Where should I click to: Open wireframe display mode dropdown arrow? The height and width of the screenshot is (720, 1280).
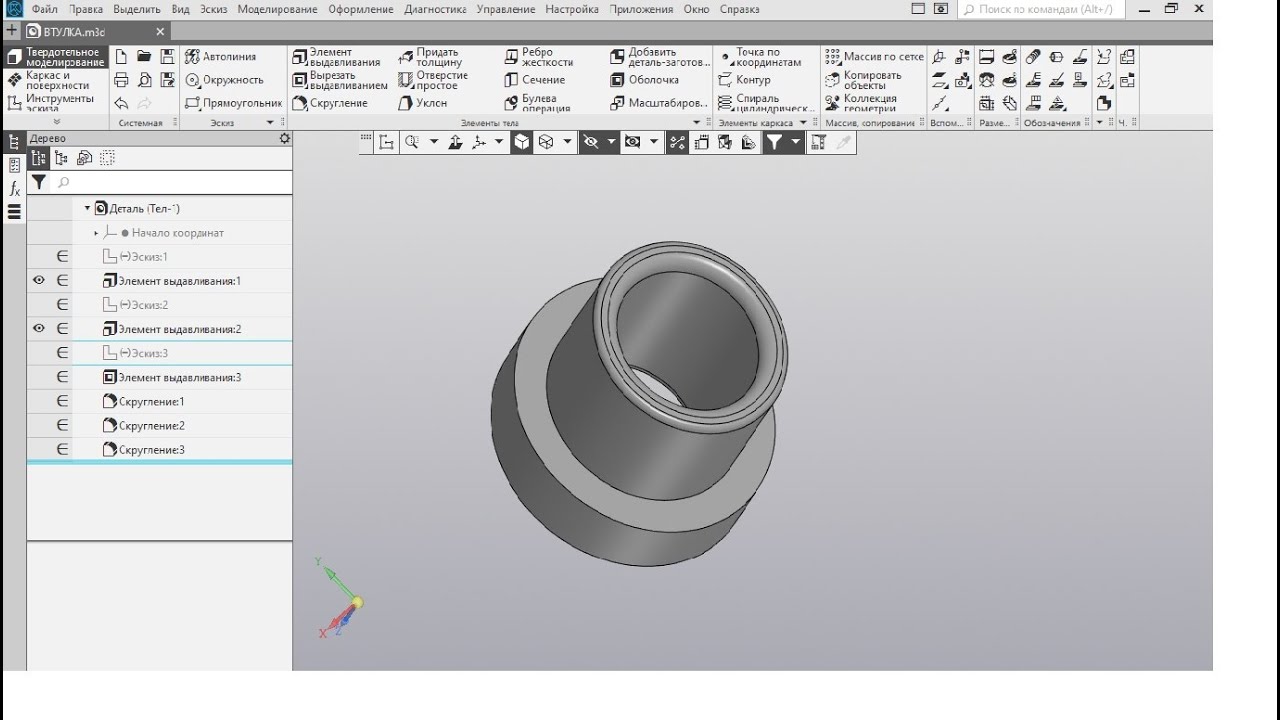567,142
